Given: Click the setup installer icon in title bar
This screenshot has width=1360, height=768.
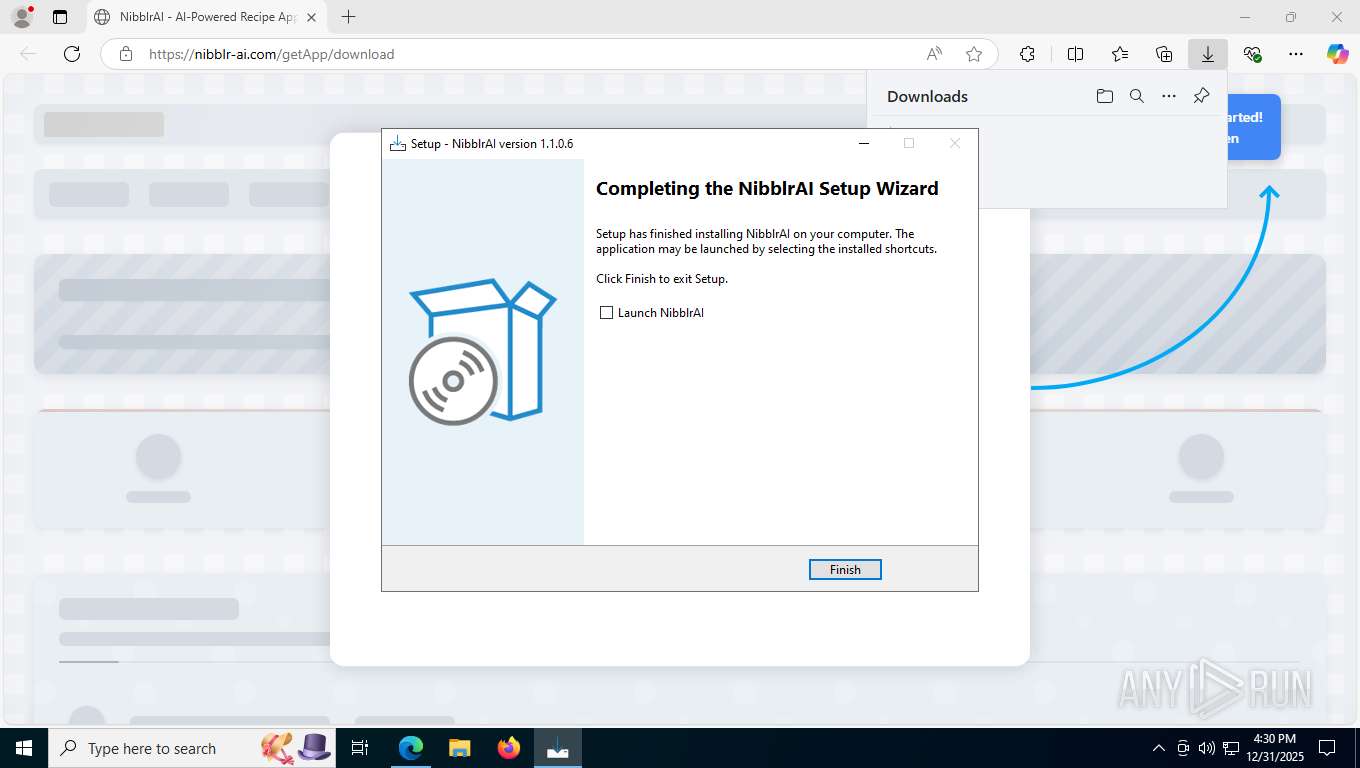Looking at the screenshot, I should tap(398, 144).
